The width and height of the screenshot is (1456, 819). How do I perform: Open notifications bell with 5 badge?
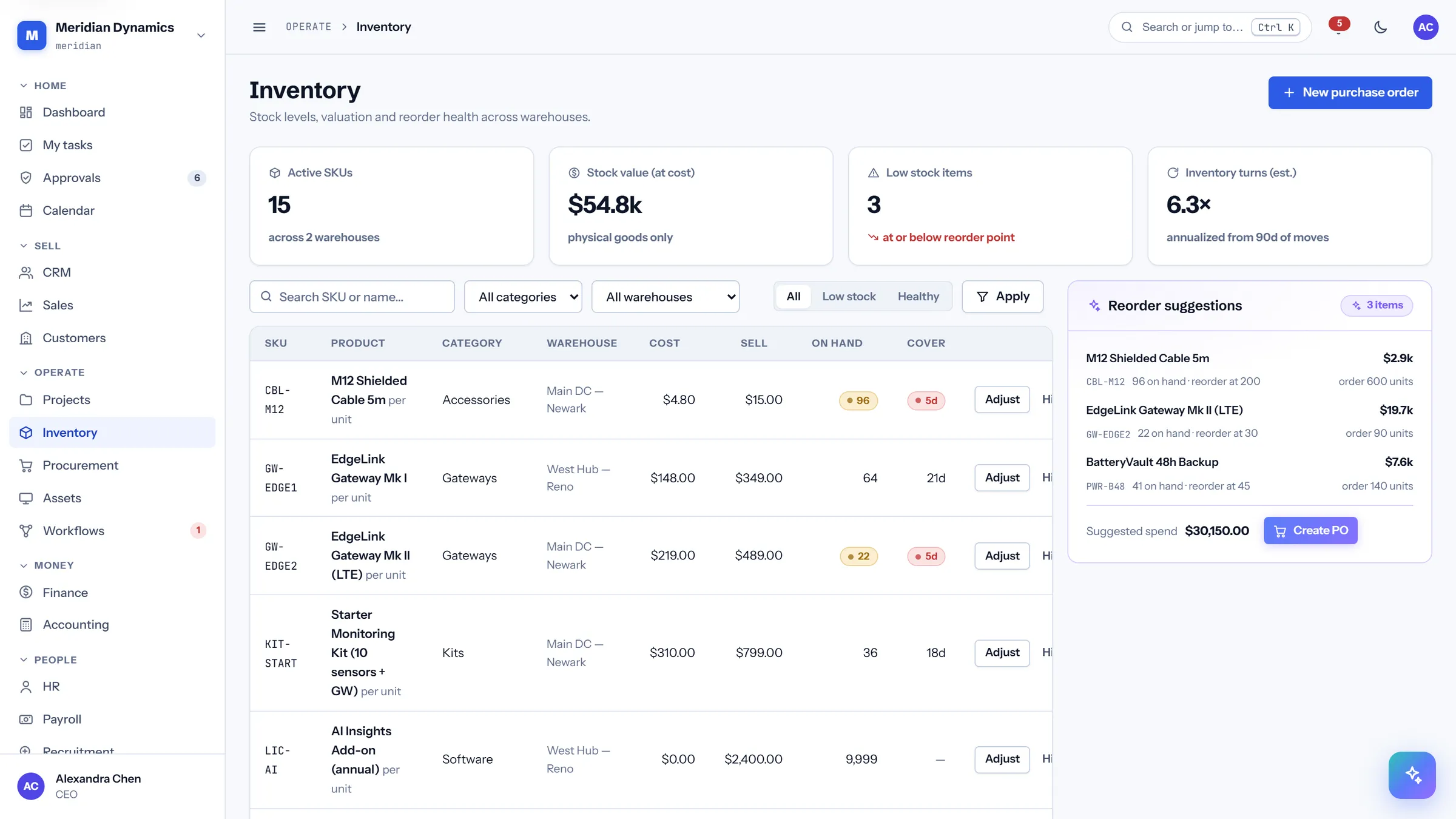[1338, 27]
